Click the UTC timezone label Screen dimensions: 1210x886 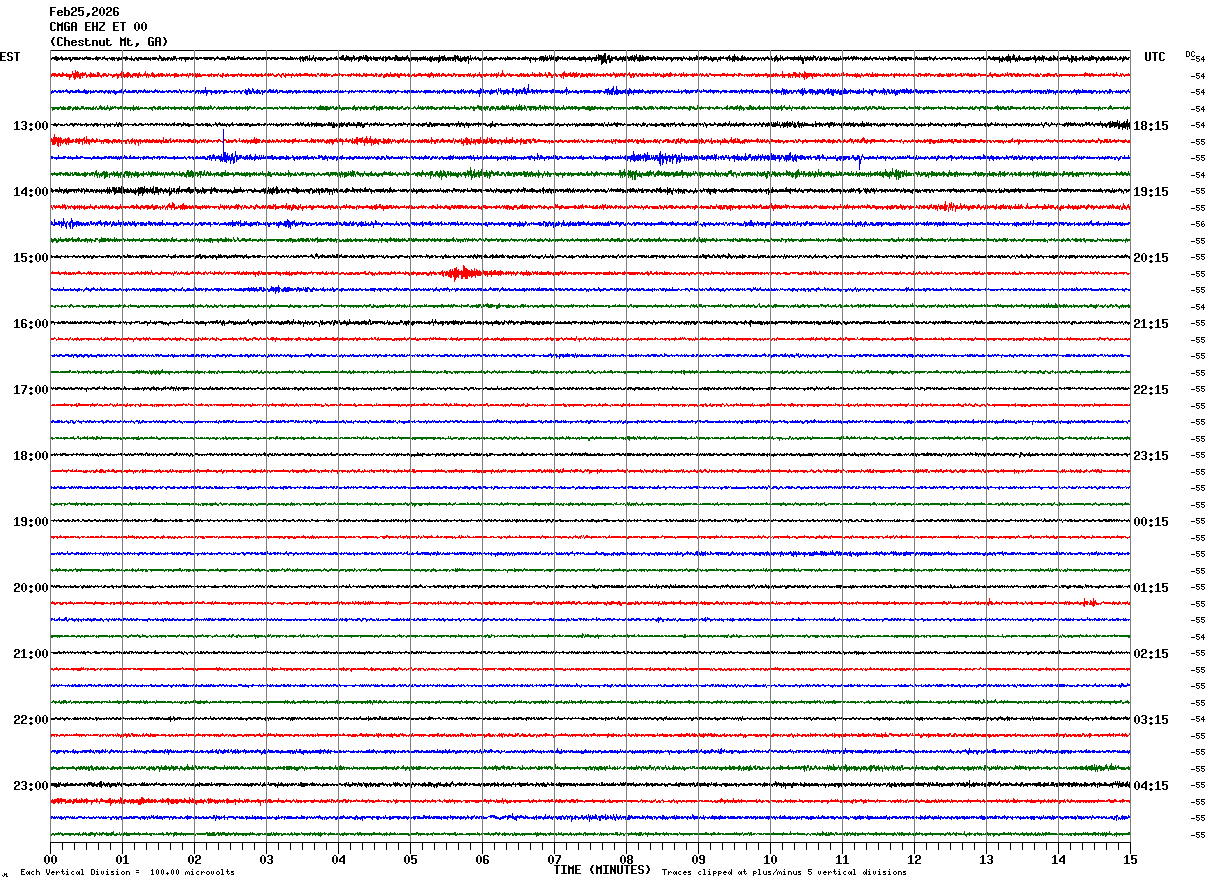pyautogui.click(x=1155, y=57)
